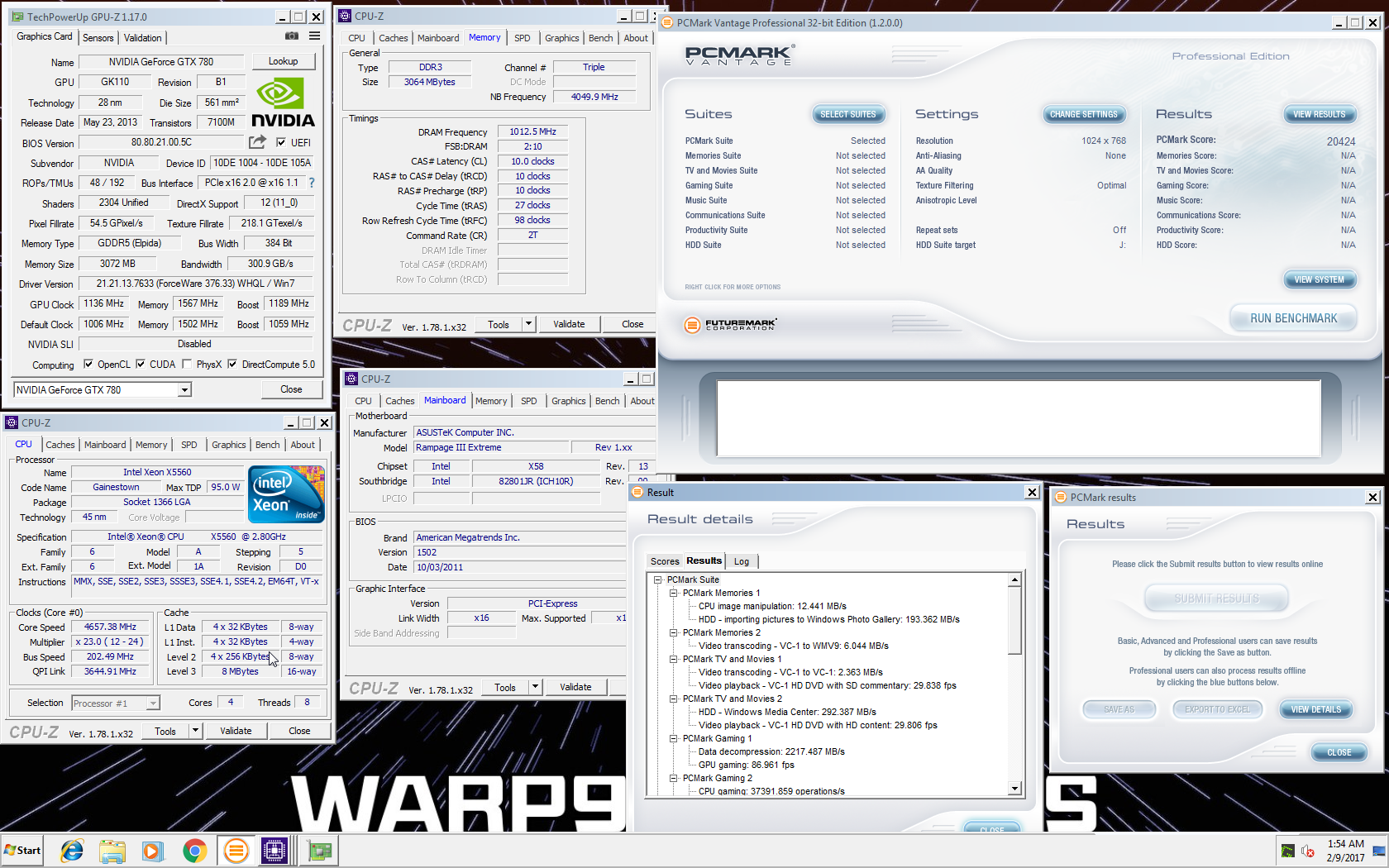The image size is (1389, 868).
Task: Switch to the Sensors tab in GPU-Z
Action: (x=98, y=38)
